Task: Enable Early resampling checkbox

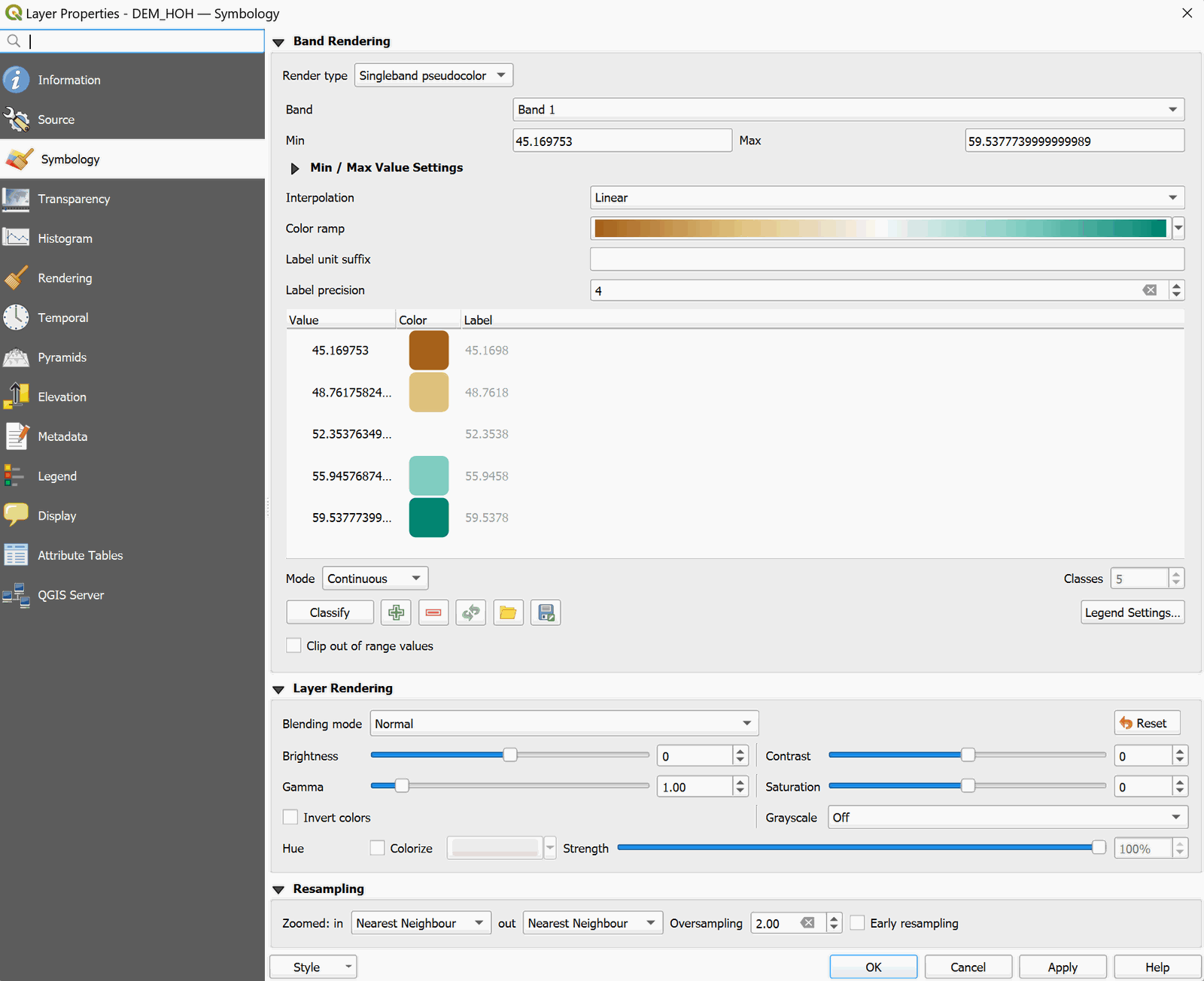Action: pos(857,923)
